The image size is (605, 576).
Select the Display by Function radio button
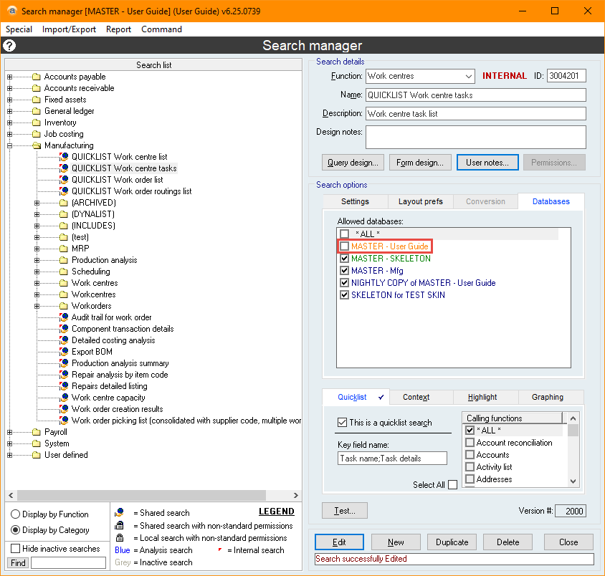[15, 514]
